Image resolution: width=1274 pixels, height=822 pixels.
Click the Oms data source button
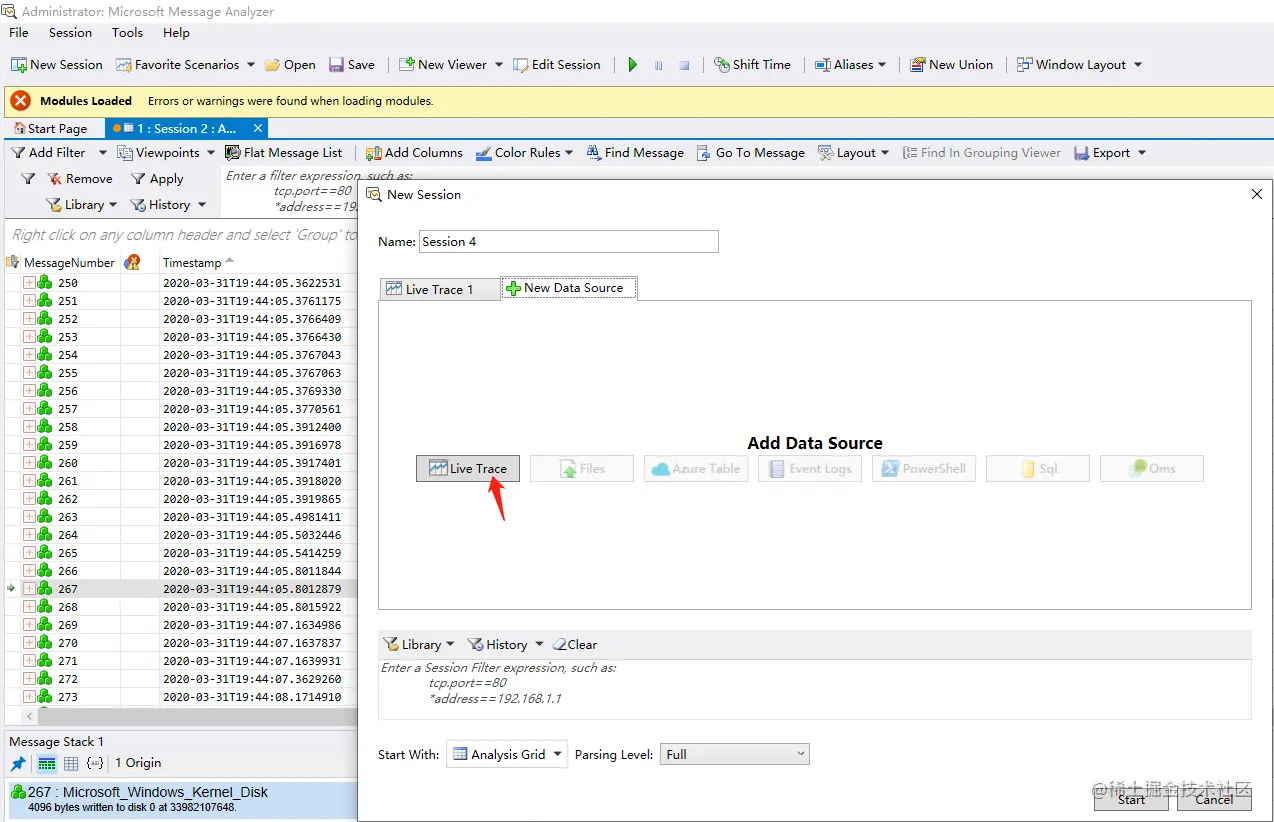[x=1152, y=468]
